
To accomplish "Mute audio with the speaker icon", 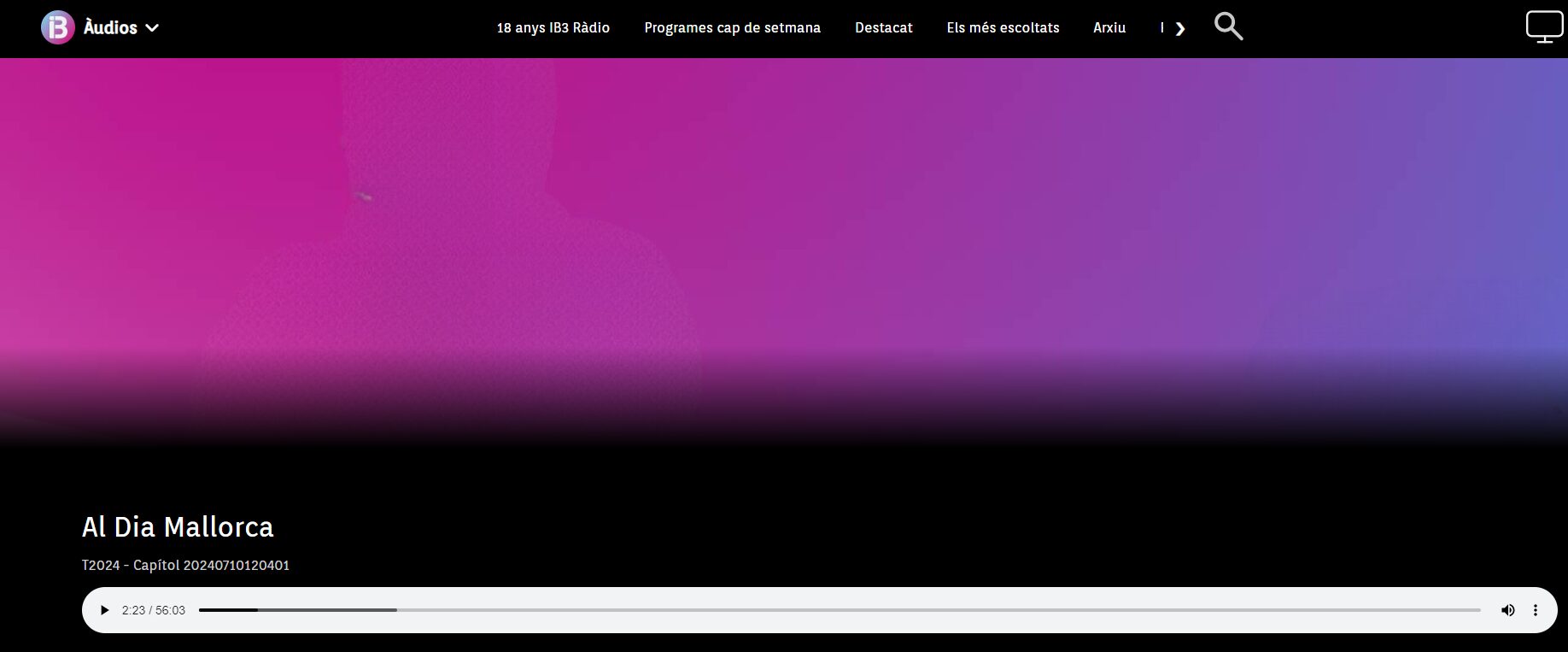I will pyautogui.click(x=1507, y=610).
